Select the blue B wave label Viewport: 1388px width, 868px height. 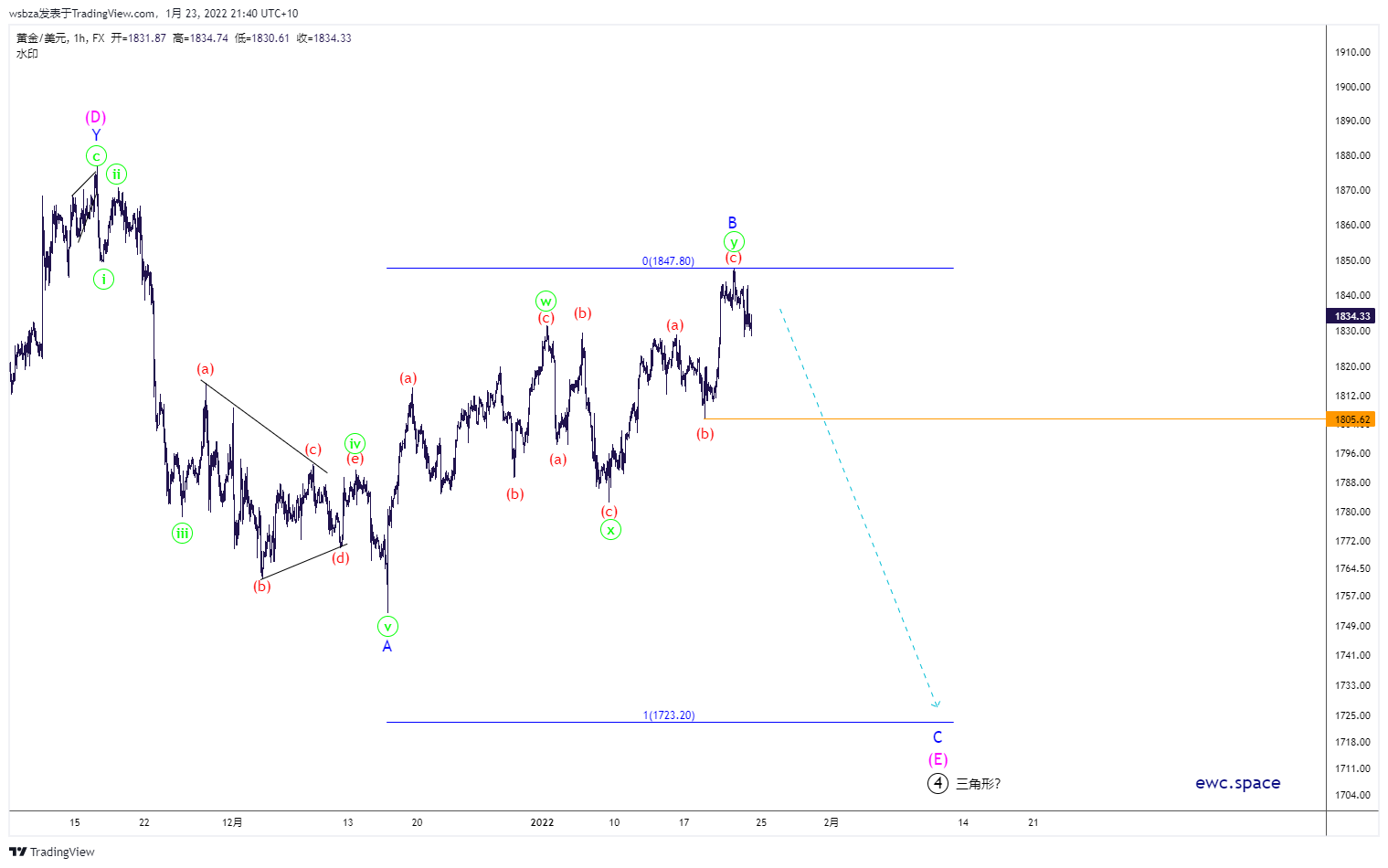point(733,223)
